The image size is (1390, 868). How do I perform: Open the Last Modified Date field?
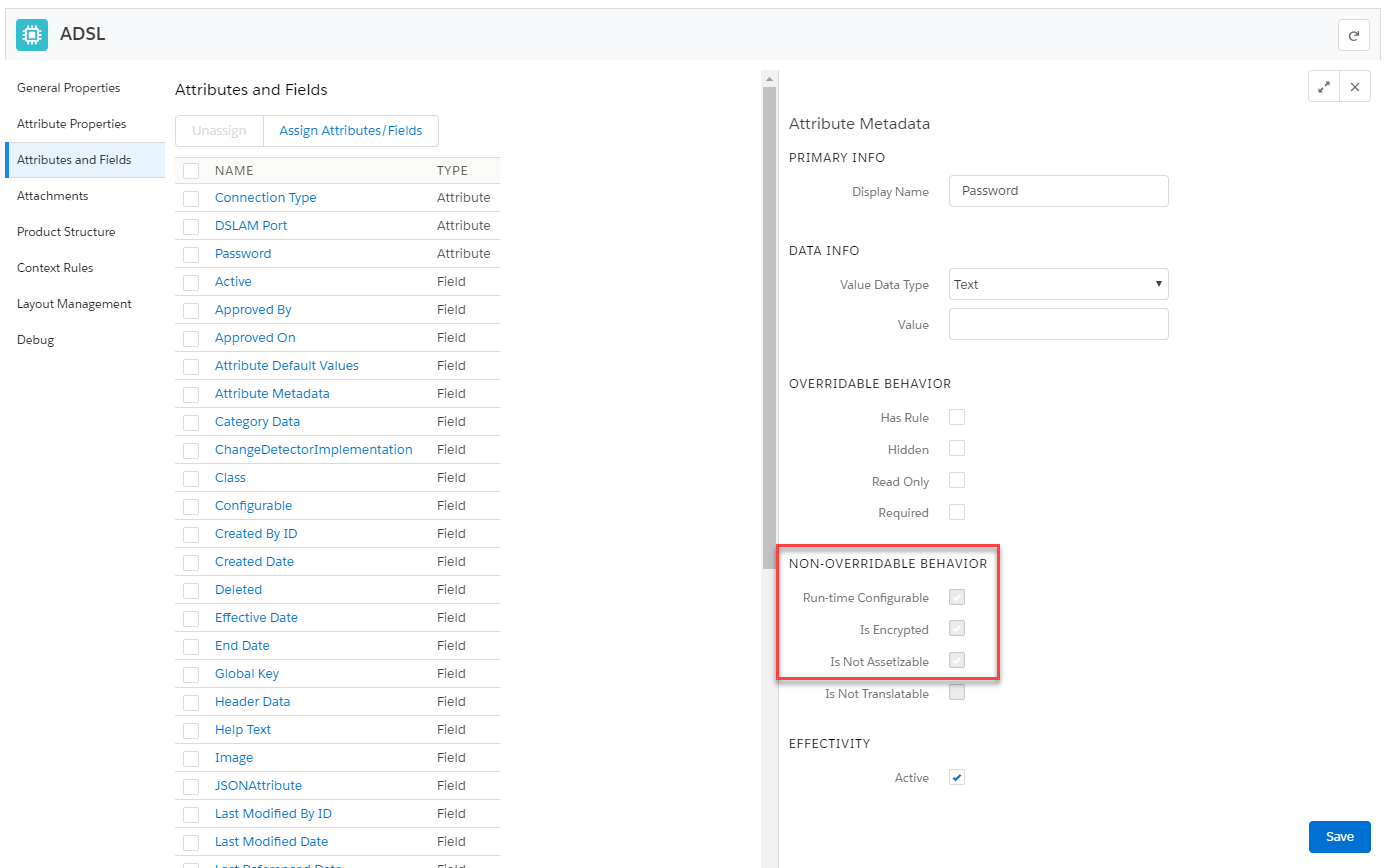click(271, 842)
